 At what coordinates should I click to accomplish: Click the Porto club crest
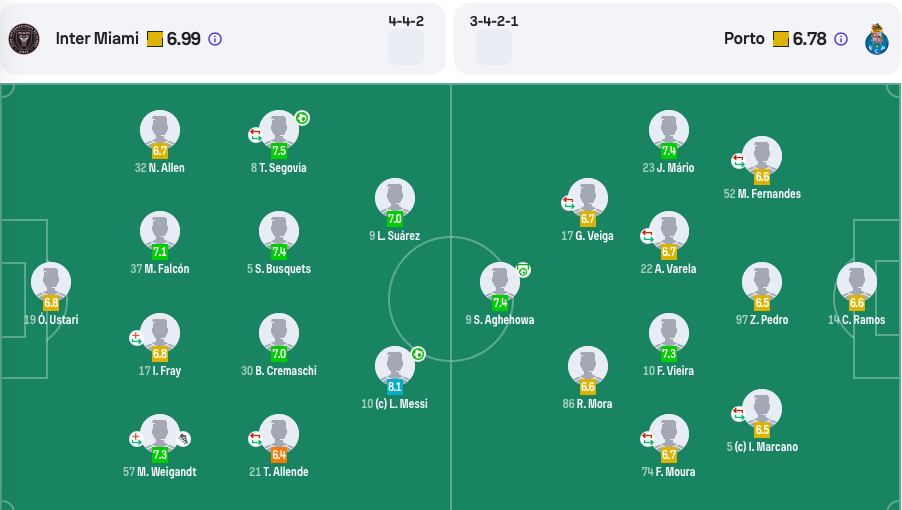pos(876,39)
